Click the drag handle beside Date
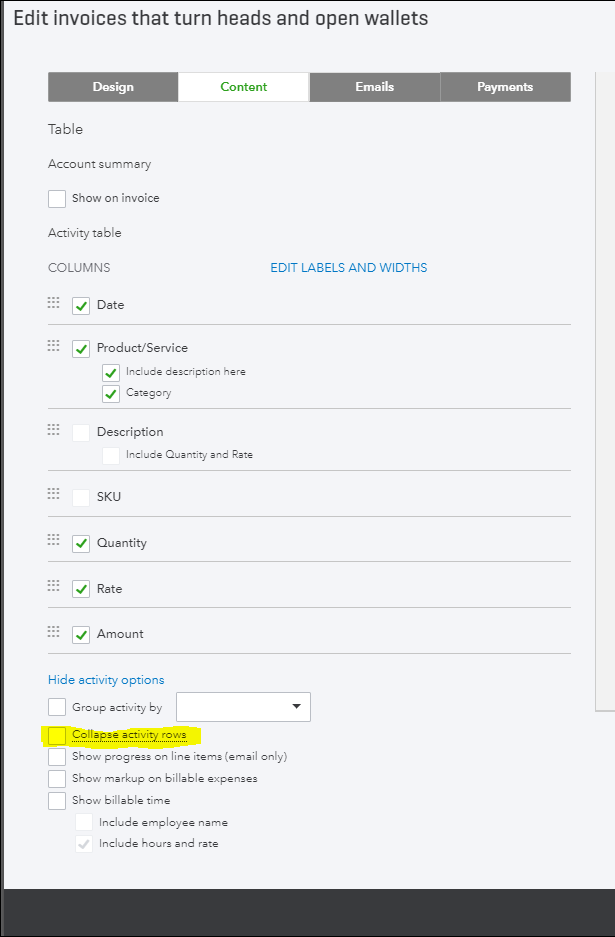 [x=54, y=303]
